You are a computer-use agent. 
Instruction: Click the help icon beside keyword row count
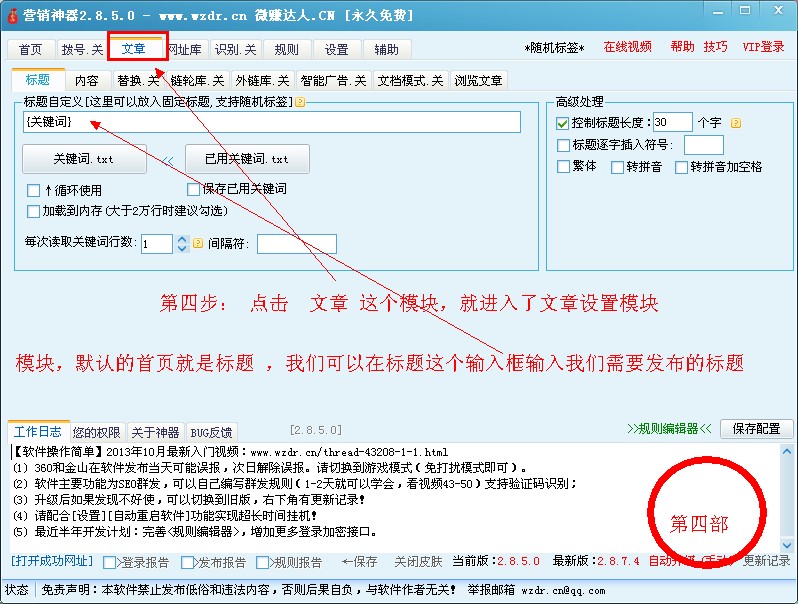197,243
